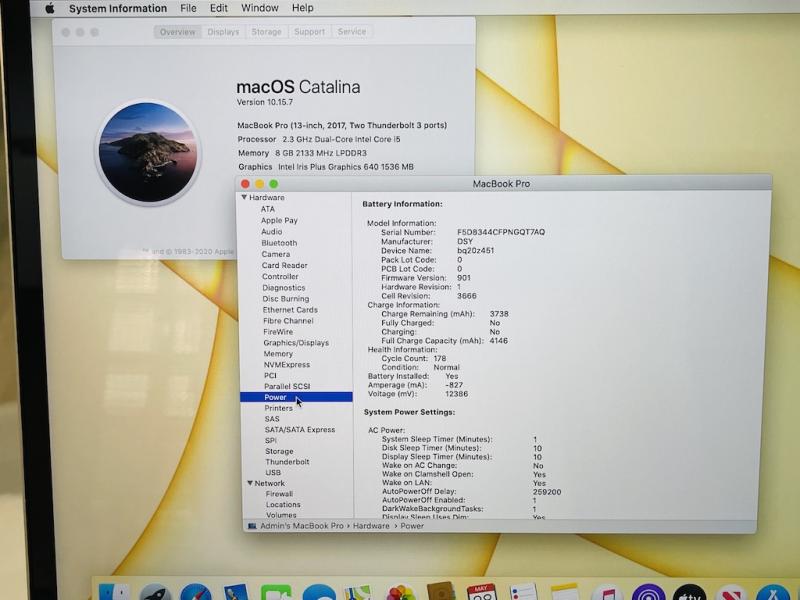Viewport: 800px width, 600px height.
Task: Collapse the Network disclosure triangle
Action: click(x=250, y=483)
